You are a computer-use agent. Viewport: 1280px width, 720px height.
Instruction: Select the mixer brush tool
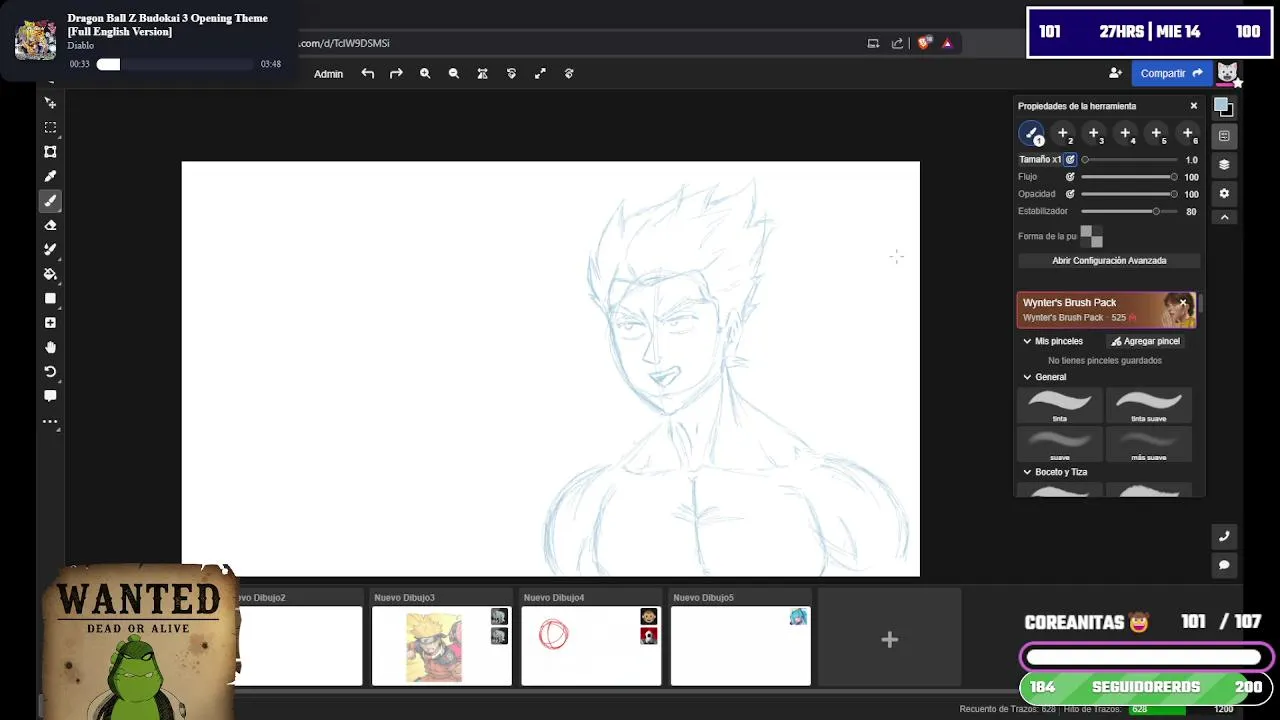pos(50,249)
